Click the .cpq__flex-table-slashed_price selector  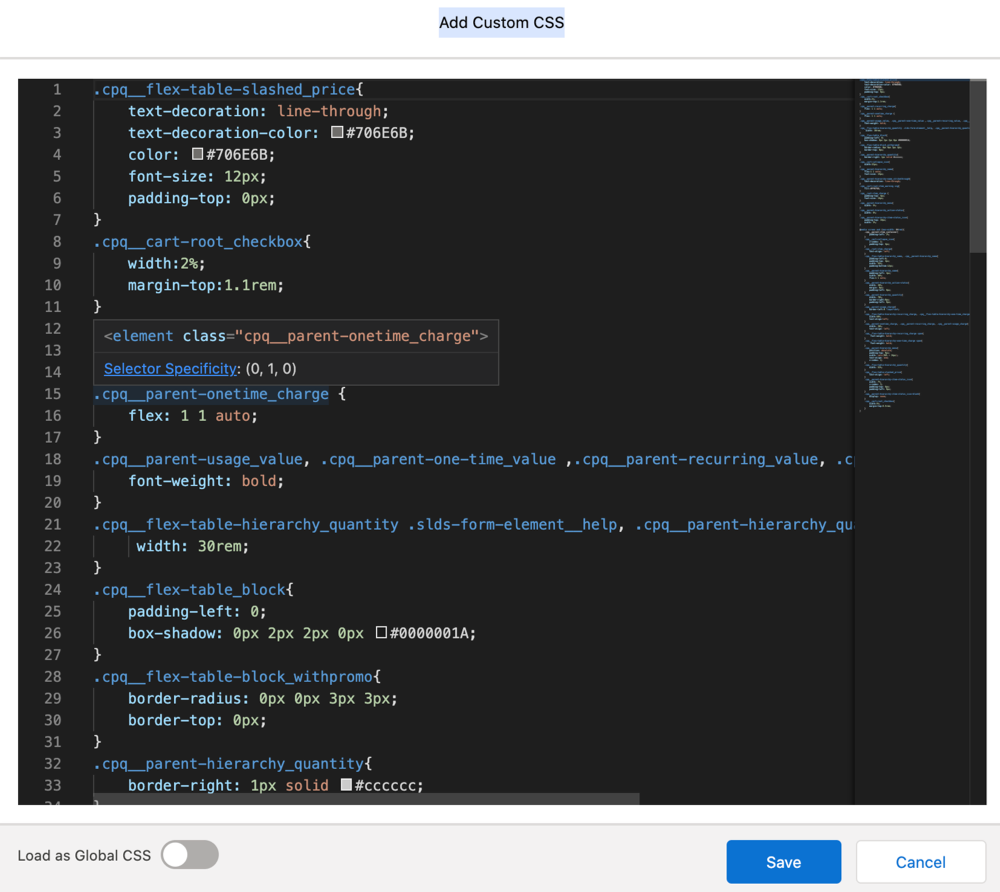(224, 89)
